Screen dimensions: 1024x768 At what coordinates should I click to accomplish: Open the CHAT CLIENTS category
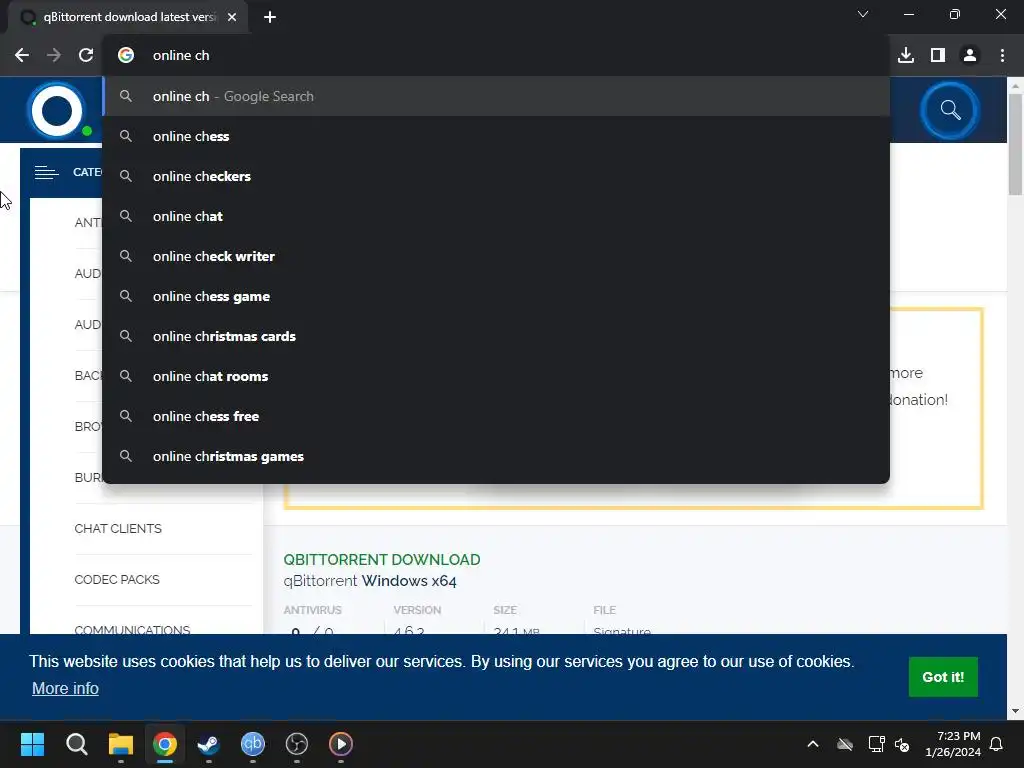point(118,528)
